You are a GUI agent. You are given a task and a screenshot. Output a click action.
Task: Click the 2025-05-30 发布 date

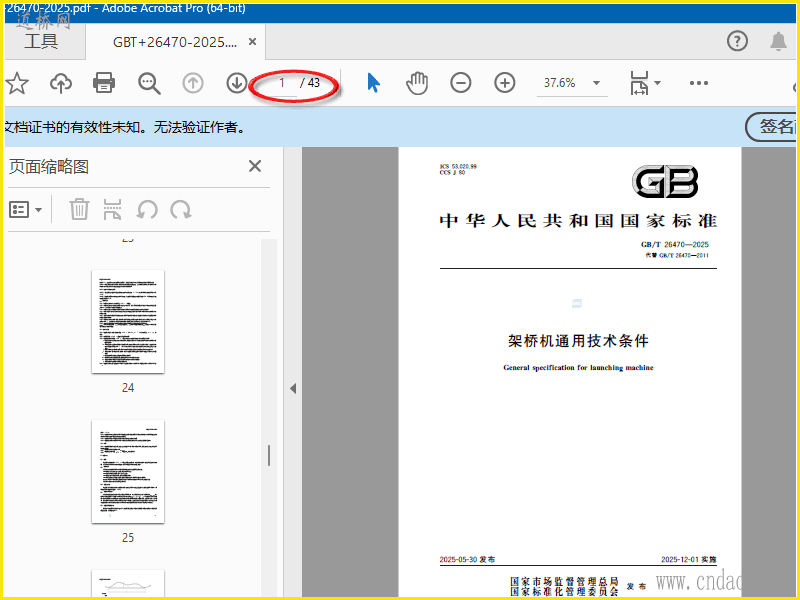pos(467,560)
